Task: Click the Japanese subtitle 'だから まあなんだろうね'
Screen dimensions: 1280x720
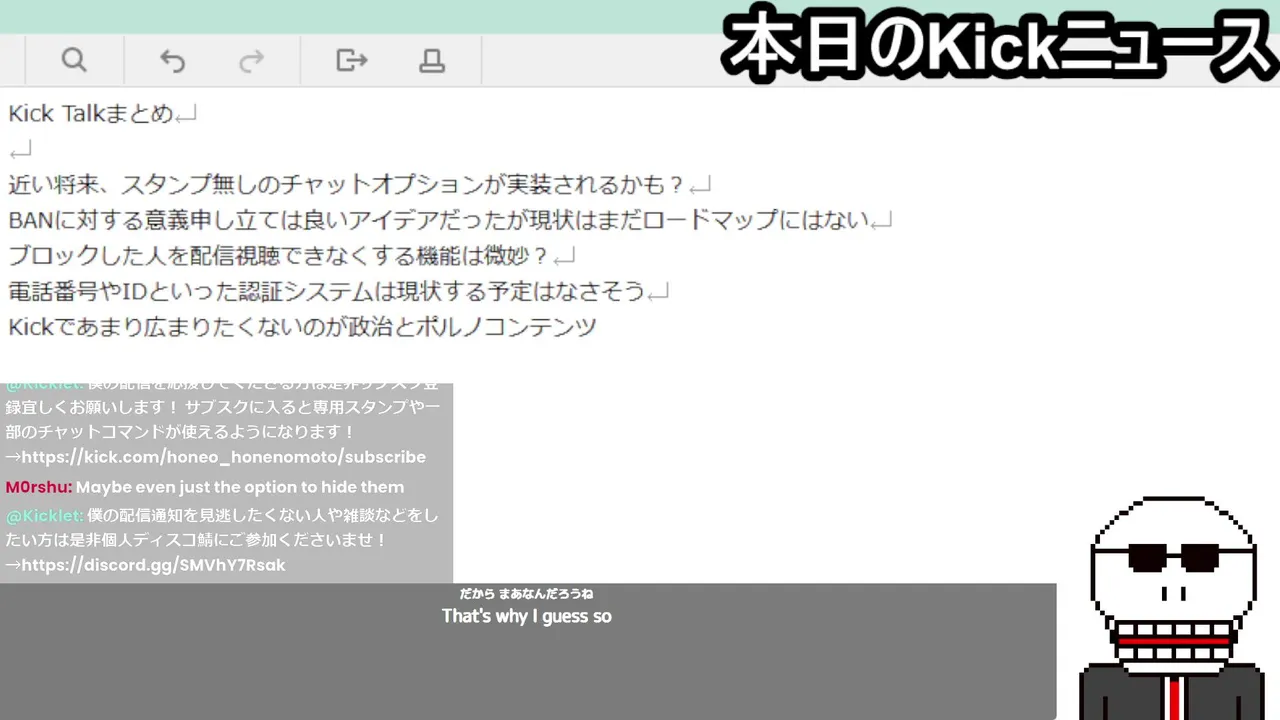Action: 526,594
